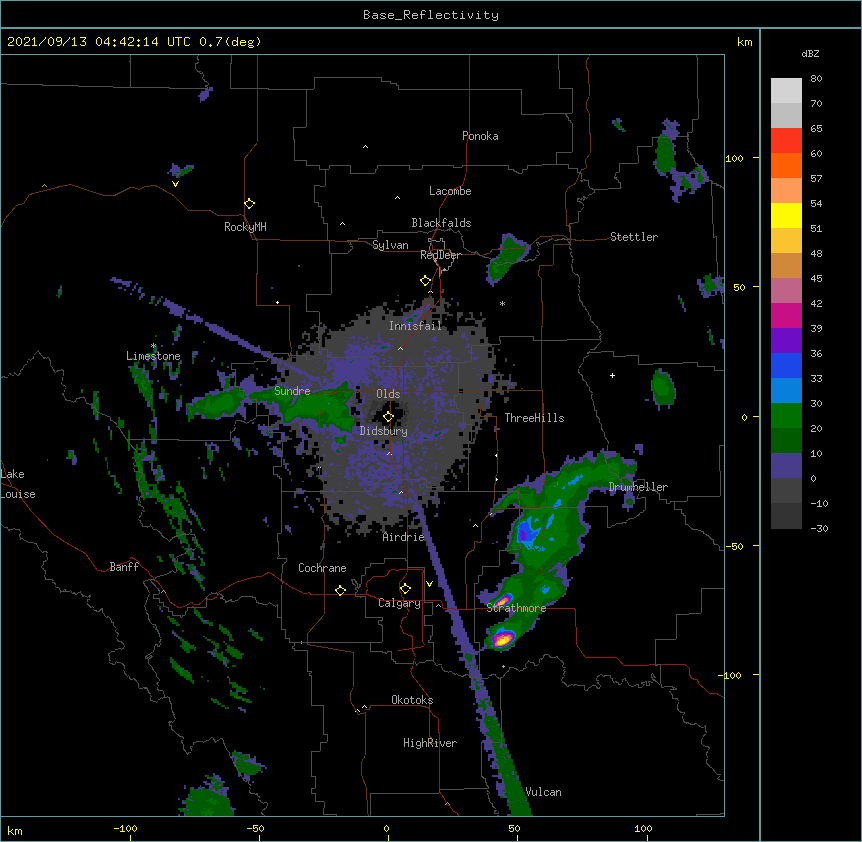Screen dimensions: 862x842
Task: Click the yellow diamond marker below Cochrane
Action: (340, 590)
